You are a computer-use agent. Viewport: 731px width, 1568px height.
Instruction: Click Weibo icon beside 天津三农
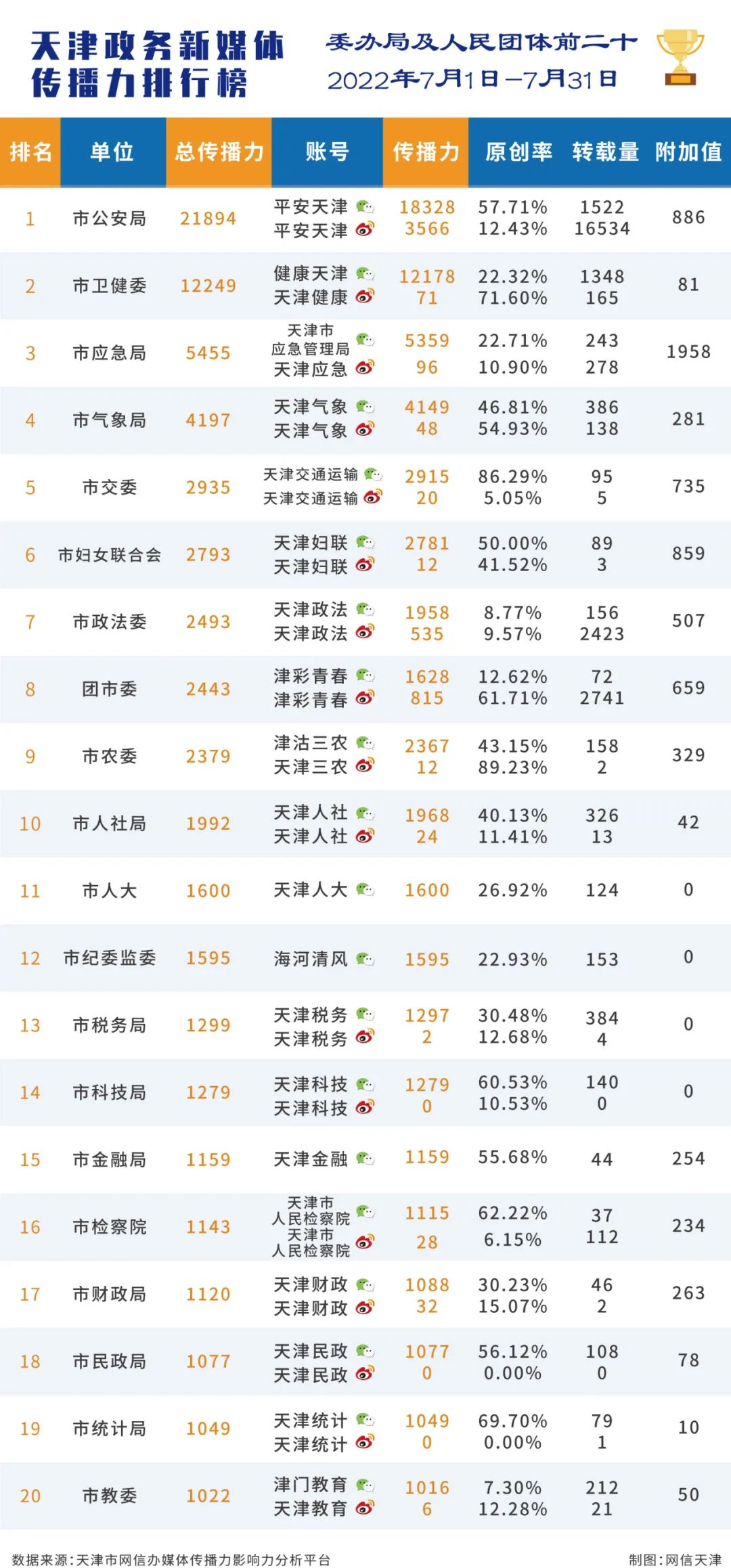(365, 765)
